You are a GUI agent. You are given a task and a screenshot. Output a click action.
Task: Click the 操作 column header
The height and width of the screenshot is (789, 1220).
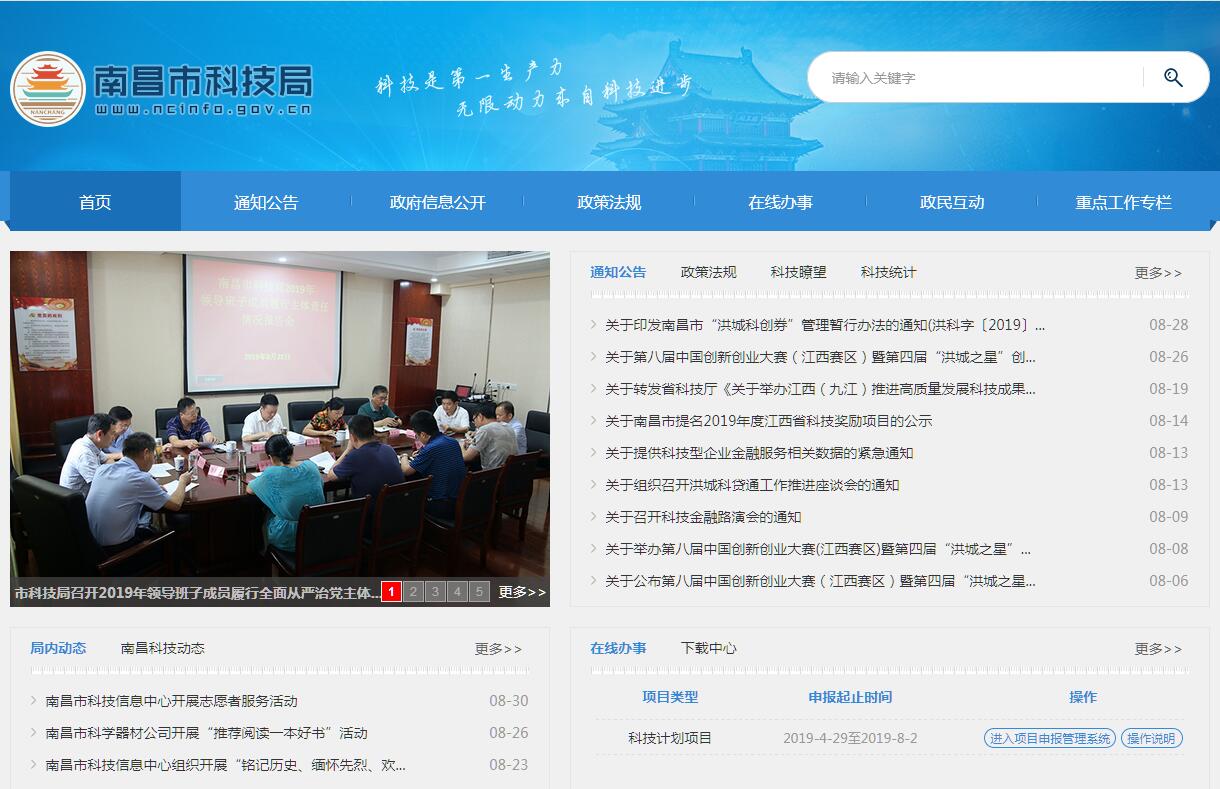(1083, 697)
